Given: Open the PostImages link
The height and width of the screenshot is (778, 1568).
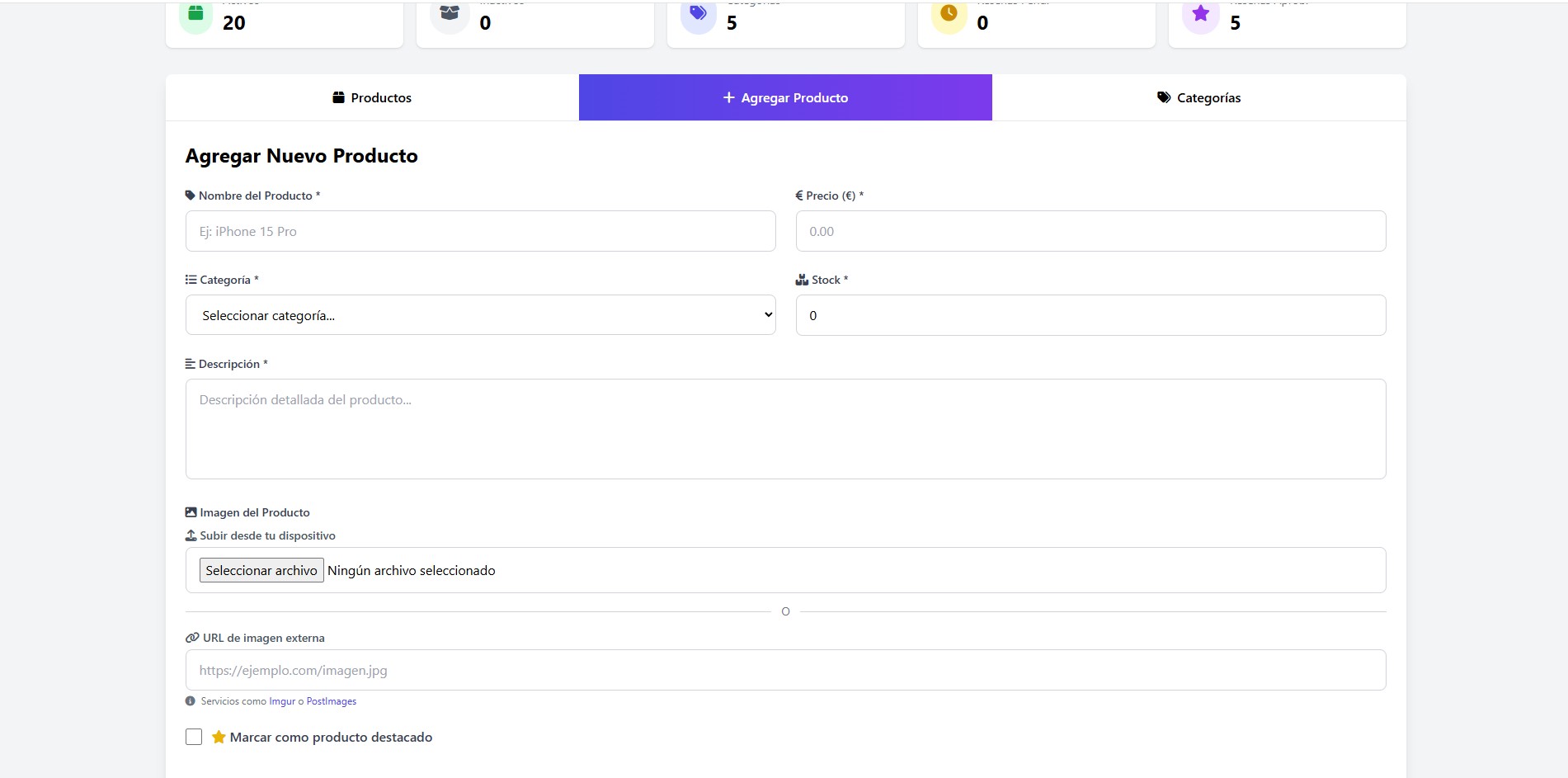Looking at the screenshot, I should [330, 700].
